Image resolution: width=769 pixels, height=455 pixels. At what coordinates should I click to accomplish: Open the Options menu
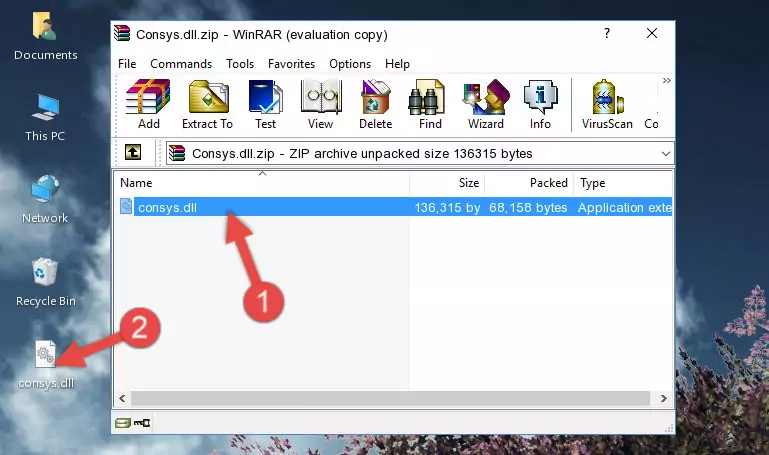[x=350, y=64]
